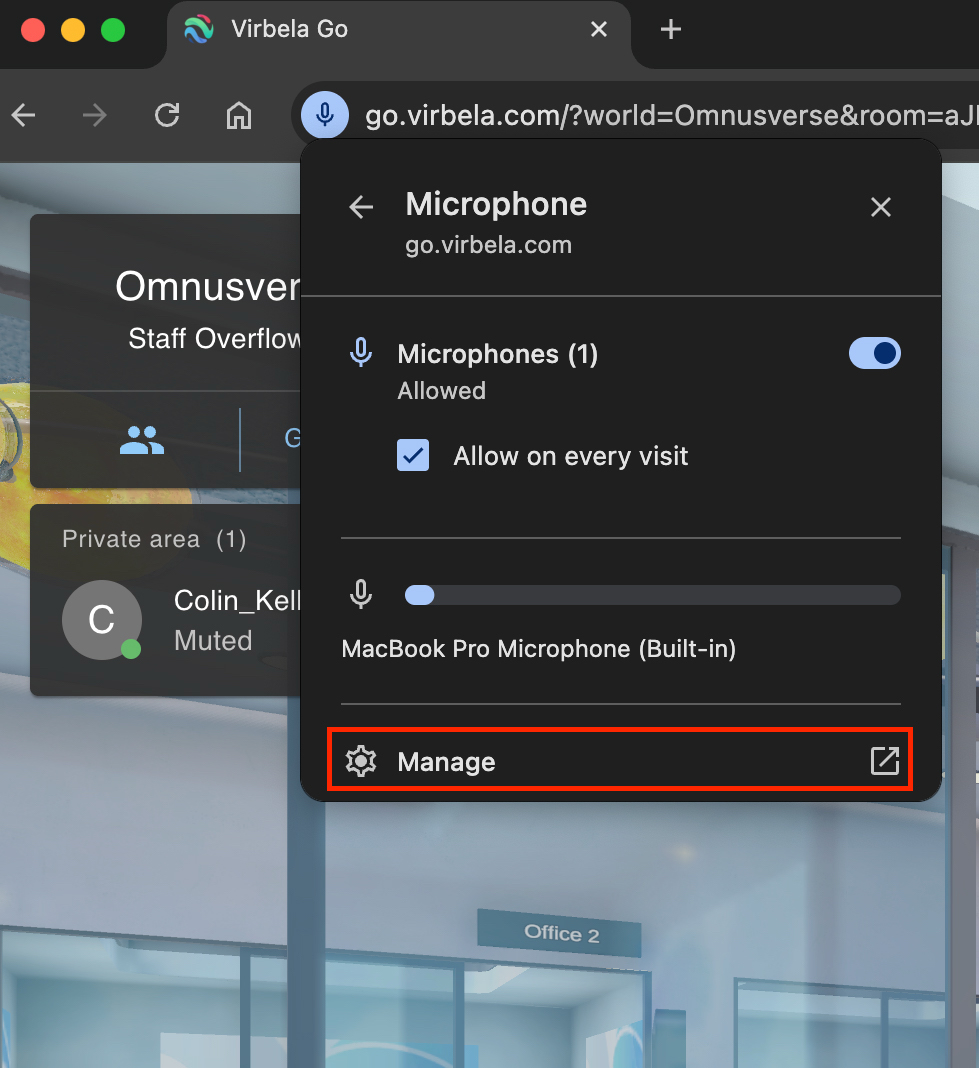Click the gear icon beside Manage
979x1068 pixels.
360,762
